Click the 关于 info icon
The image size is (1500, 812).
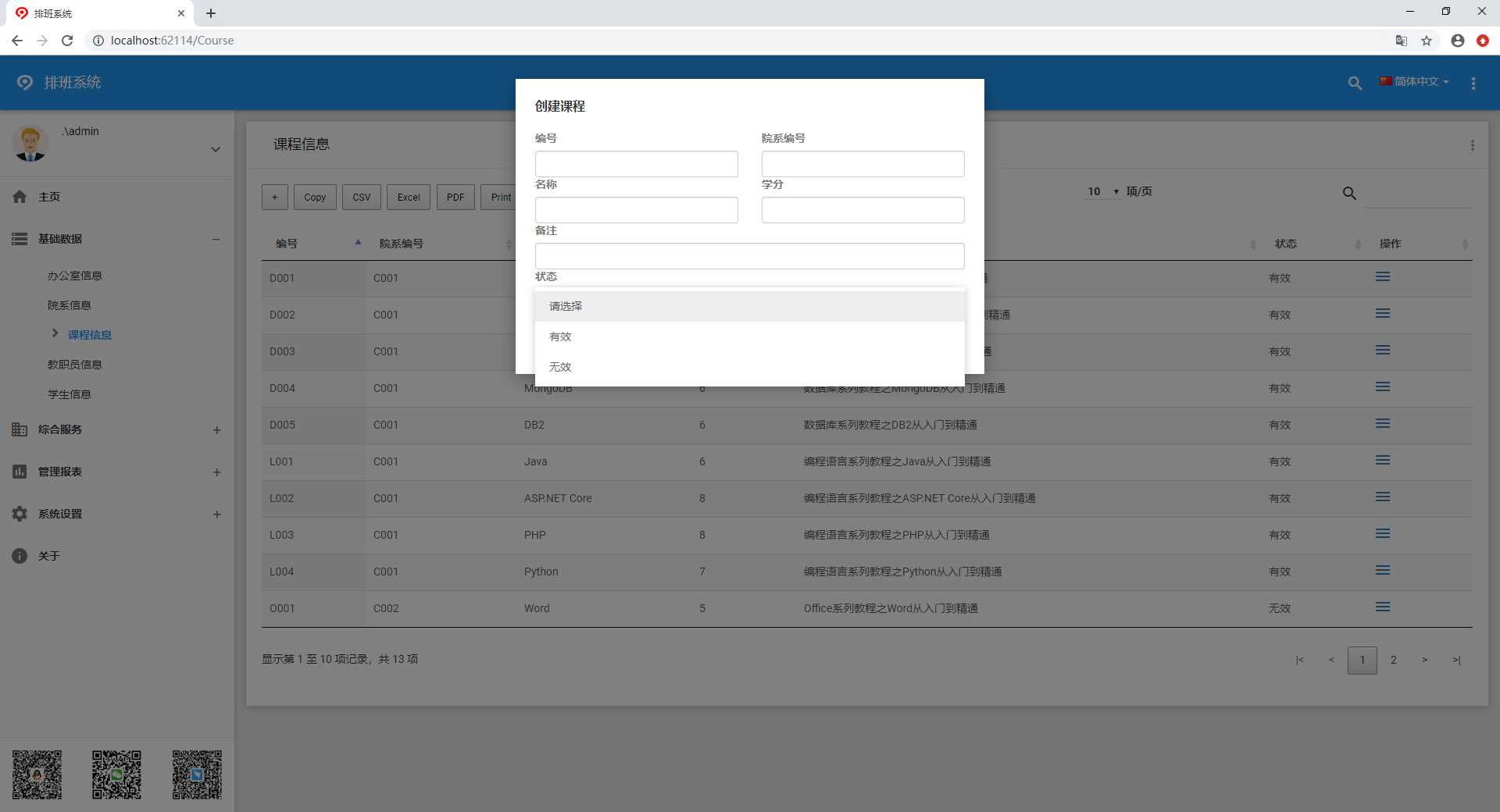[x=20, y=556]
